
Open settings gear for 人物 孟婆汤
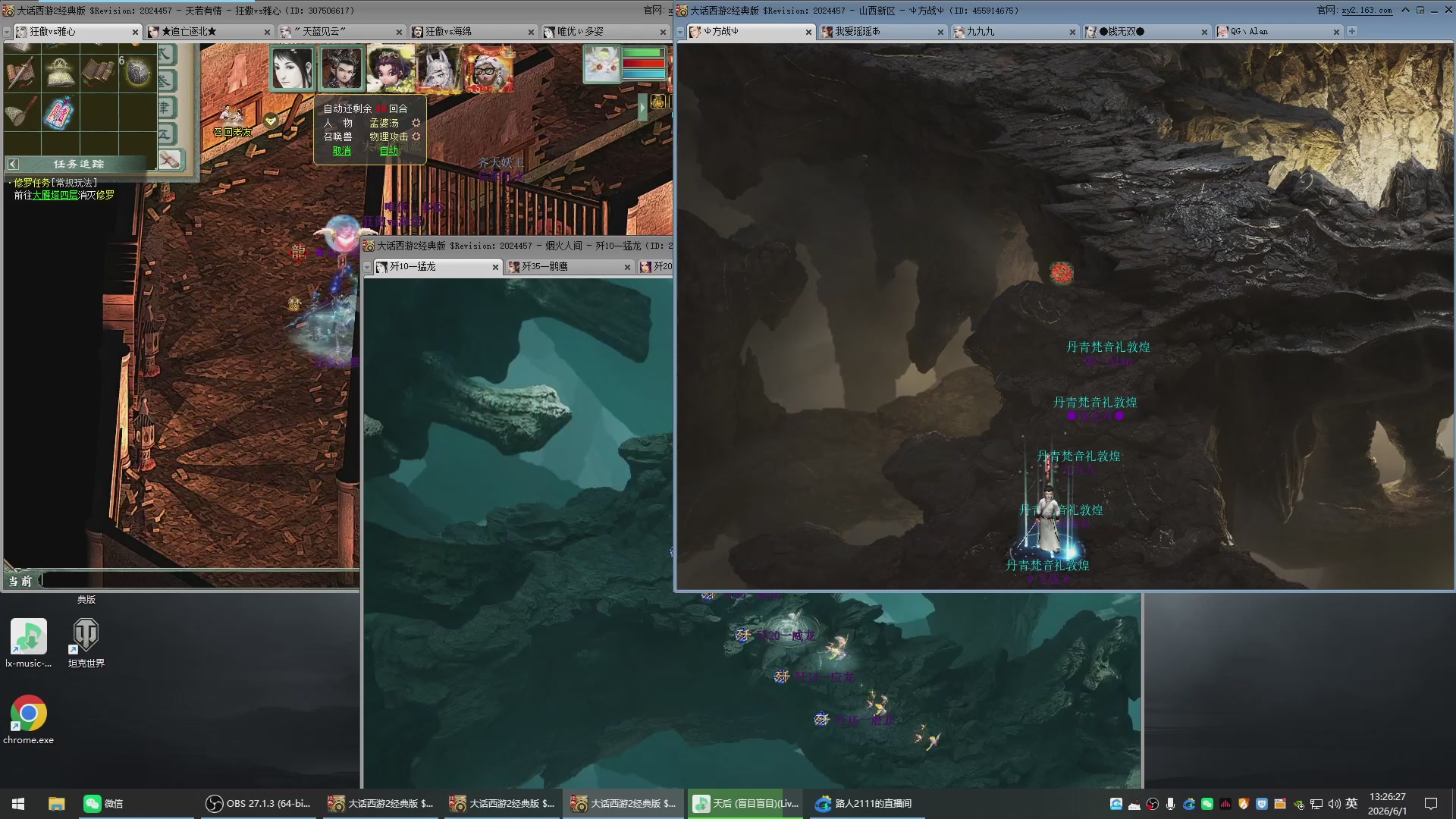click(x=416, y=123)
